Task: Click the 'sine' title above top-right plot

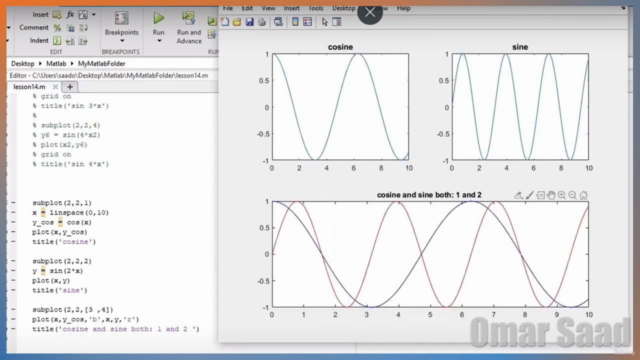Action: [520, 47]
